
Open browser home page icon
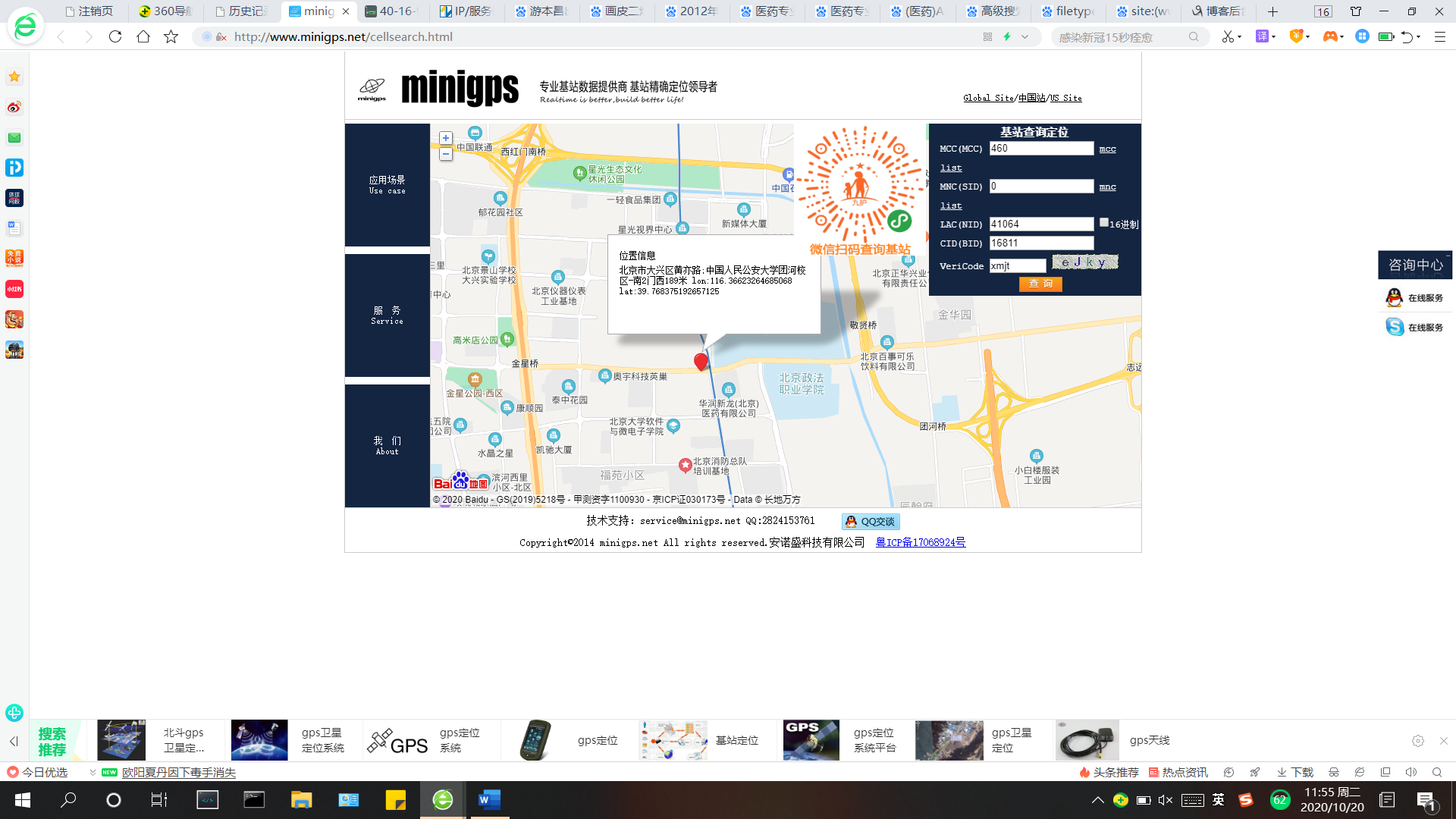click(143, 36)
